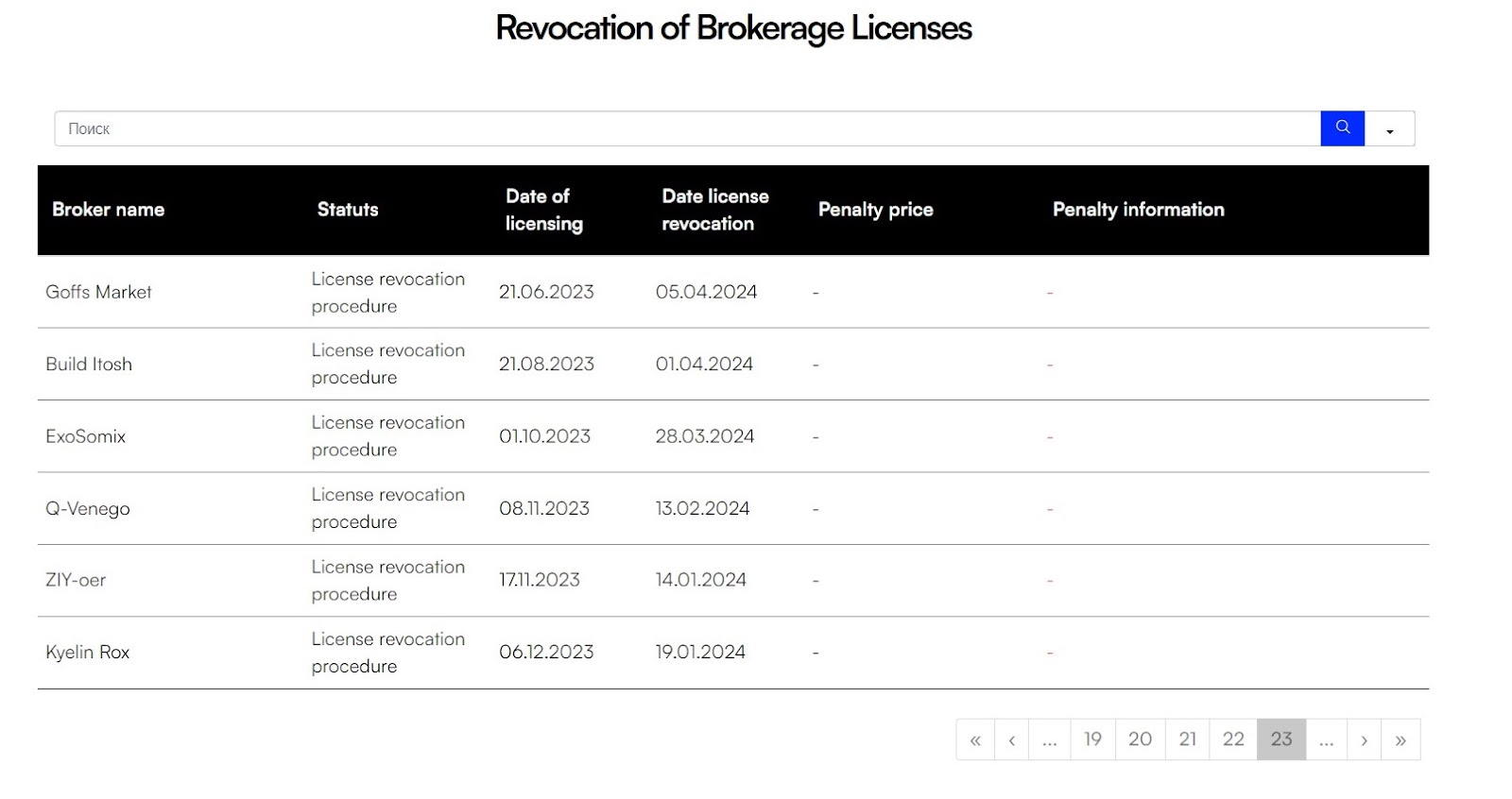The height and width of the screenshot is (799, 1512).
Task: Switch to page 22
Action: (1233, 739)
